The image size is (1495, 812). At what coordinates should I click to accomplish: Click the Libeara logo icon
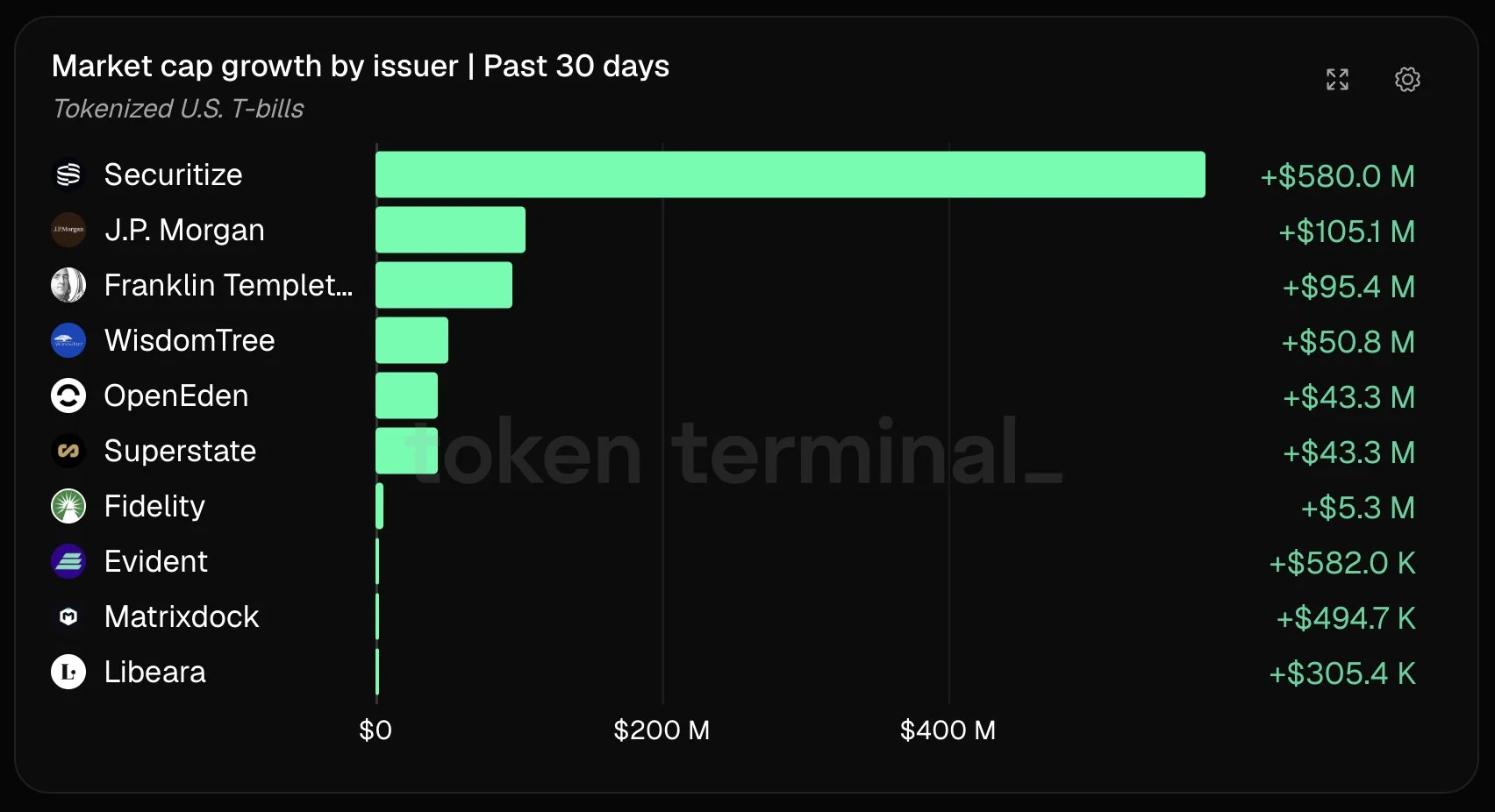(68, 672)
